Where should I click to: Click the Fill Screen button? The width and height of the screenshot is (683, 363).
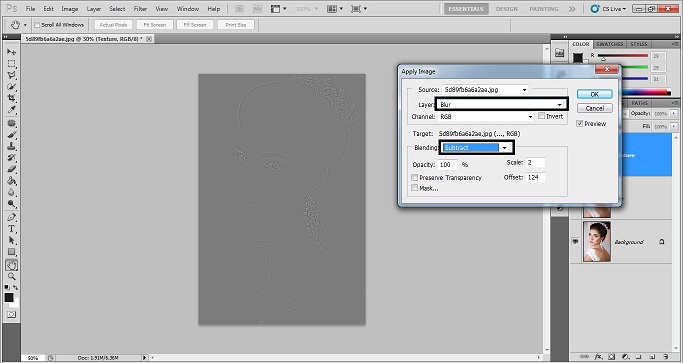click(195, 25)
